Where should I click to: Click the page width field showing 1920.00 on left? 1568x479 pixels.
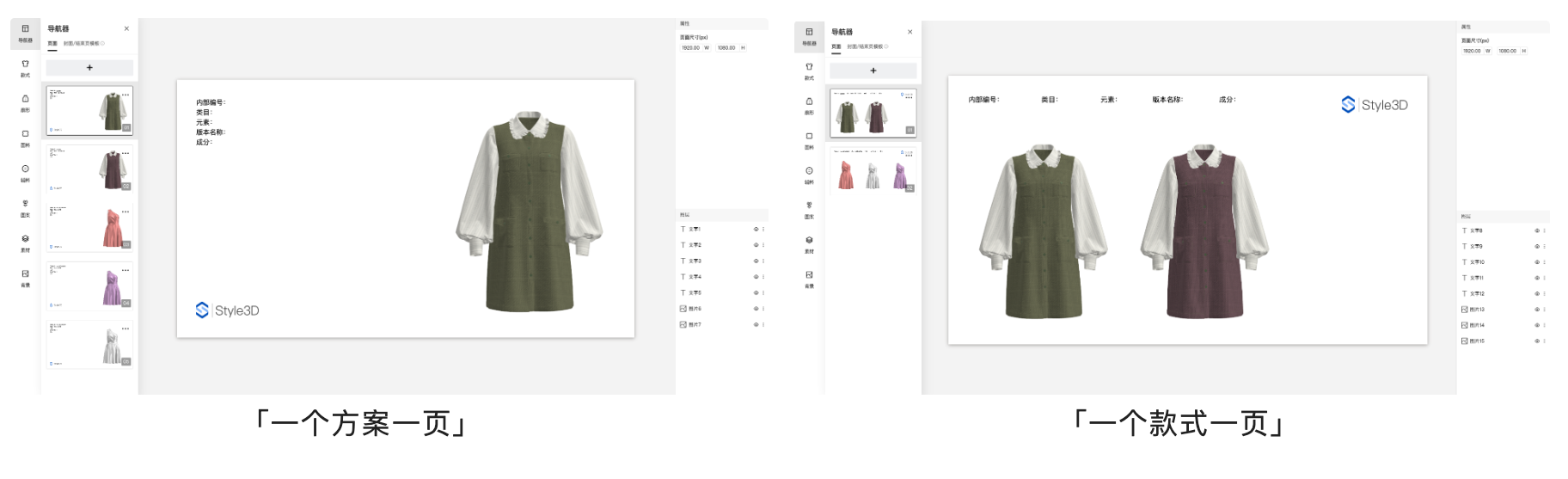[x=690, y=48]
